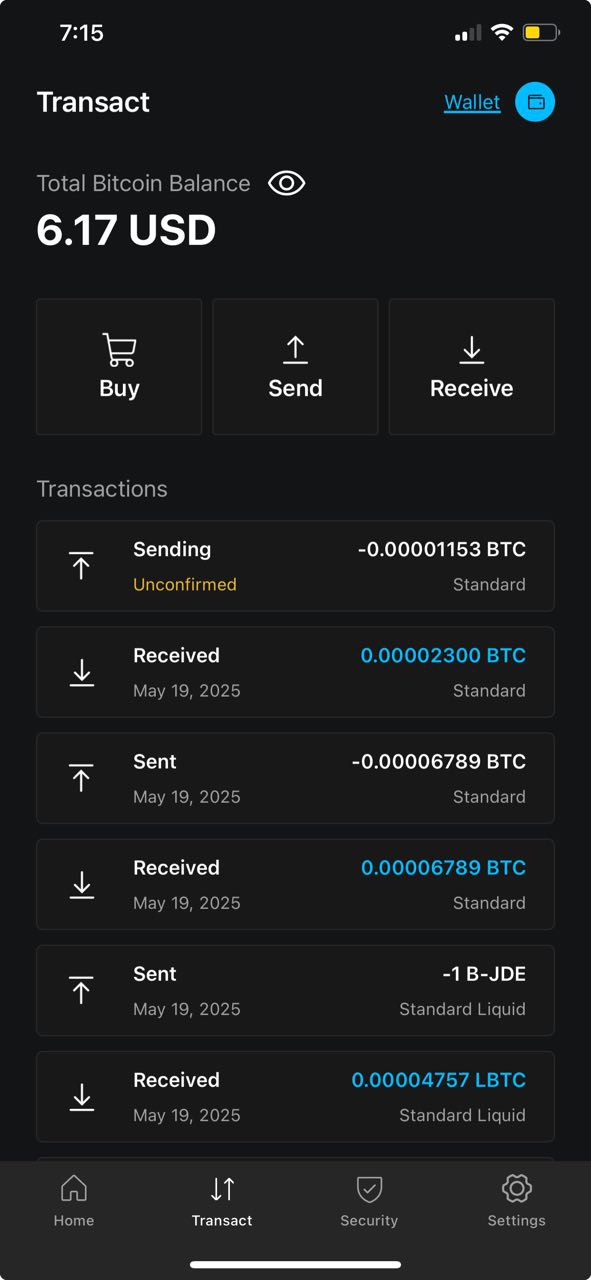Switch to the Security tab

369,1201
